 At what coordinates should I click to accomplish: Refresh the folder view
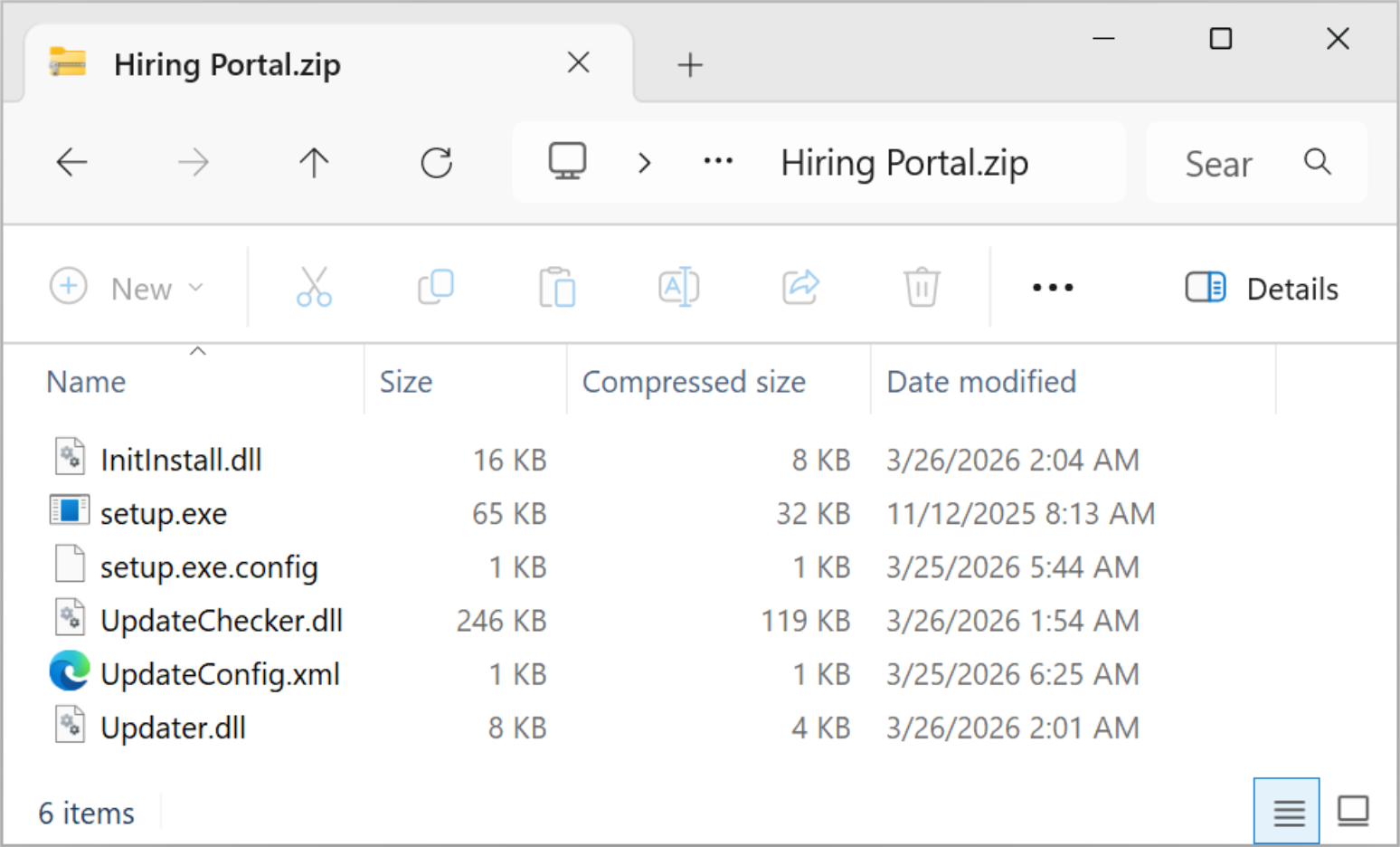click(x=436, y=163)
